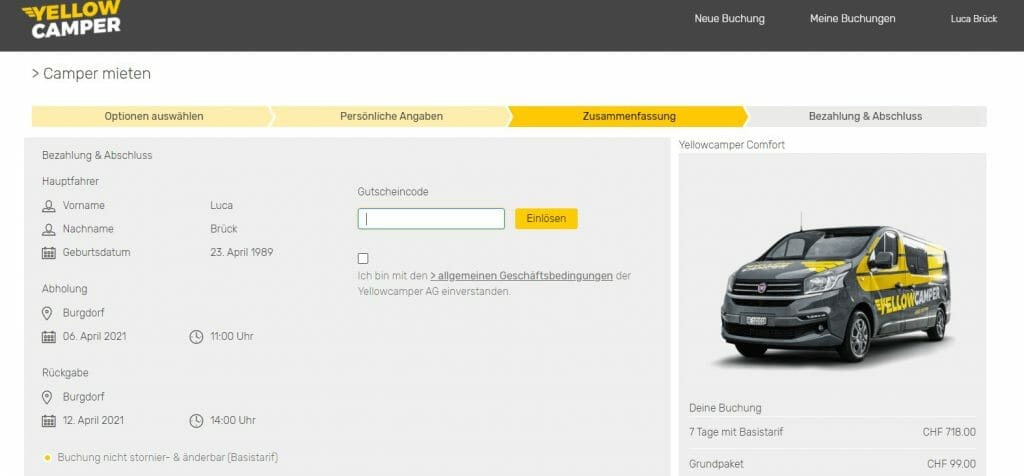Click the person icon beside Nachname
This screenshot has width=1024, height=476.
[x=48, y=229]
